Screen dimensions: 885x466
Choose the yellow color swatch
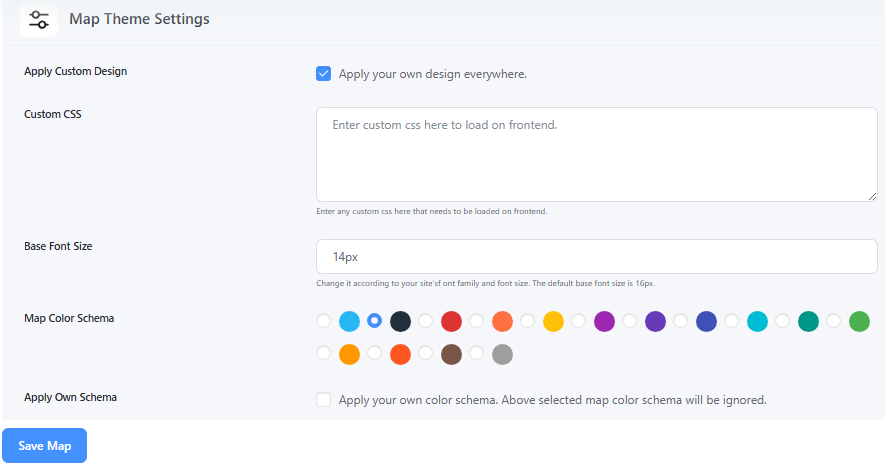(x=553, y=321)
